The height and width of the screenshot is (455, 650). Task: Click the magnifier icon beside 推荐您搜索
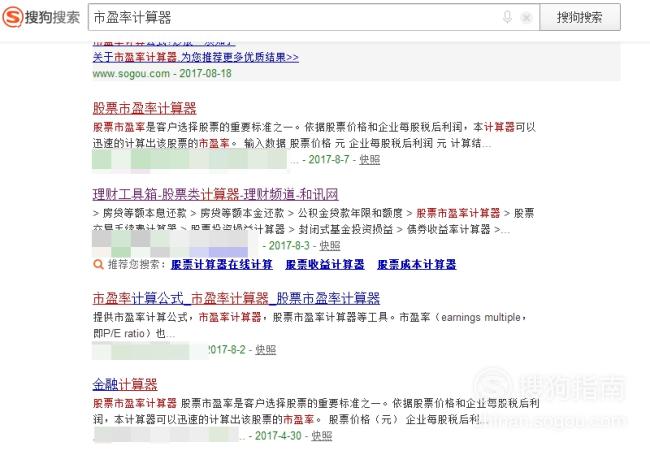click(x=98, y=264)
